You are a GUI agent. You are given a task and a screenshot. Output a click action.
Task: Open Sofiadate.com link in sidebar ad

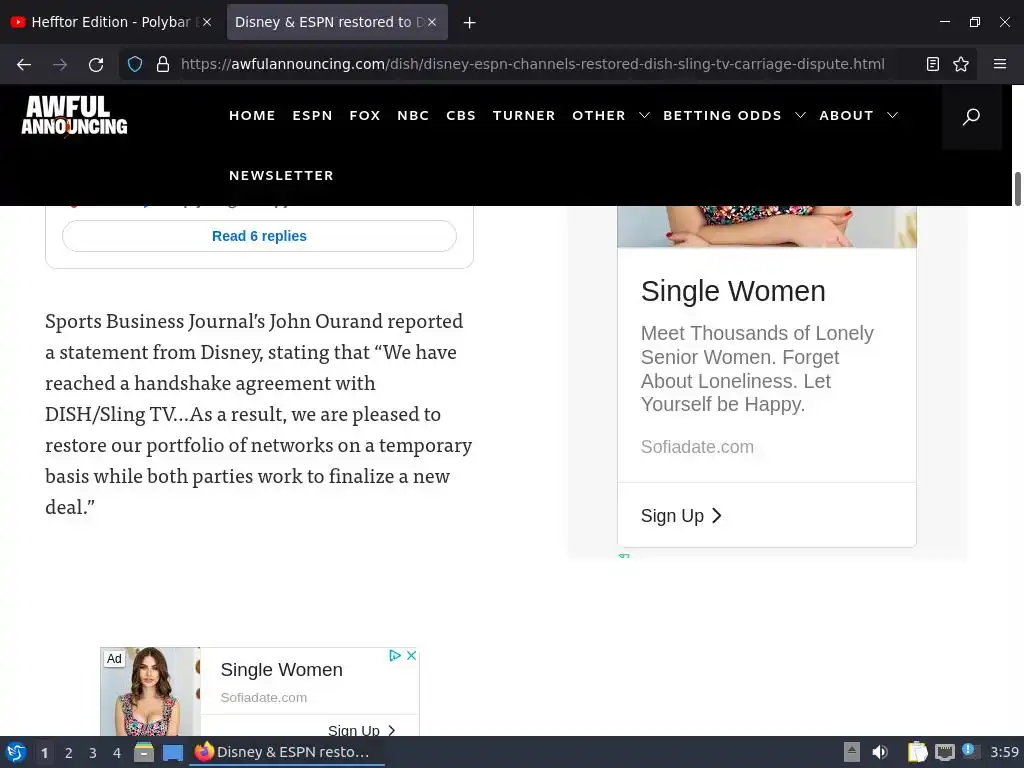(697, 447)
